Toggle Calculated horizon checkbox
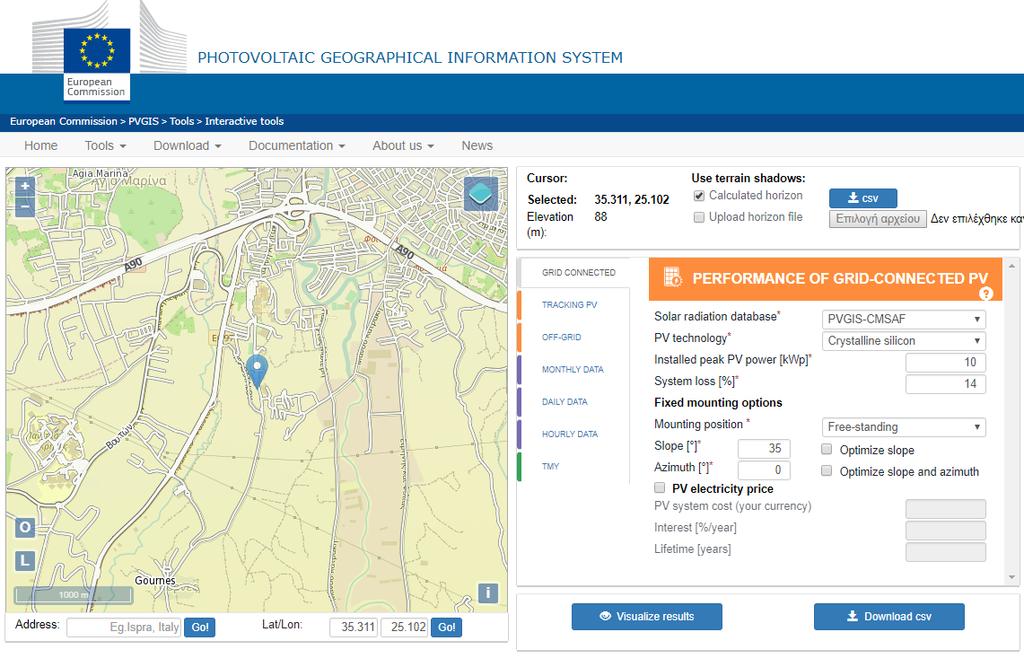 point(699,195)
